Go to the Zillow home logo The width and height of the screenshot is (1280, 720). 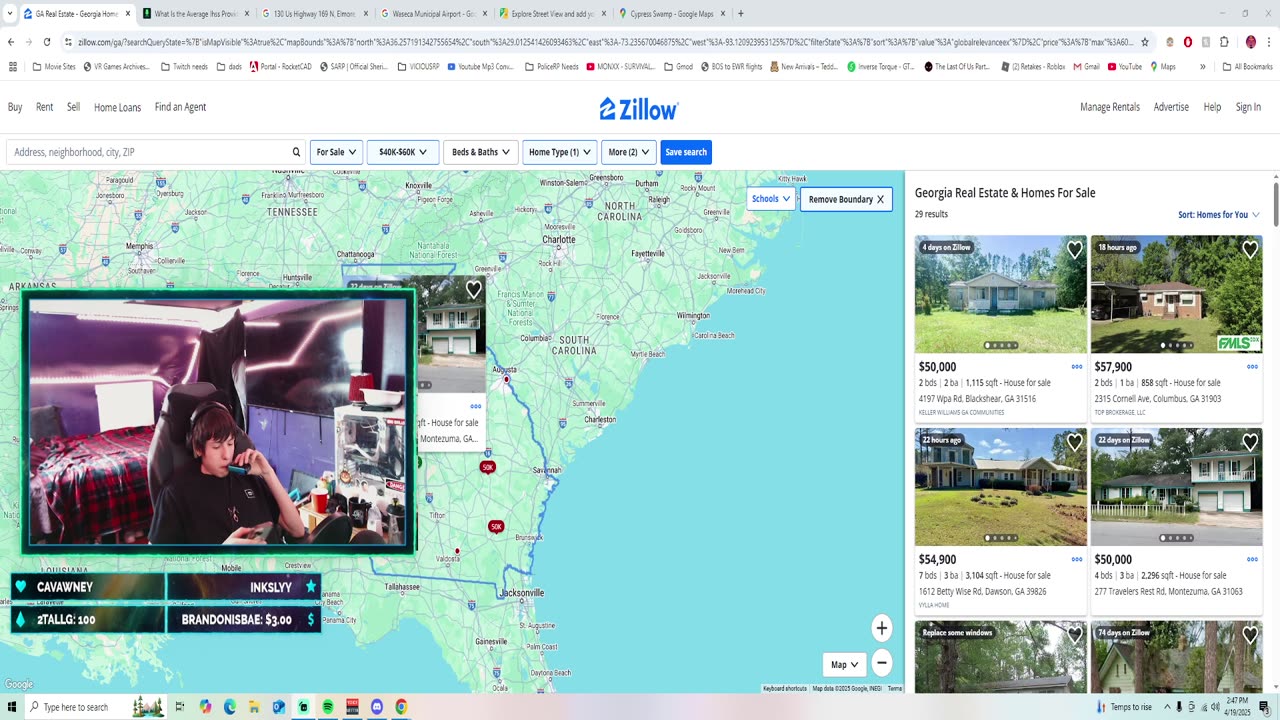(x=639, y=108)
